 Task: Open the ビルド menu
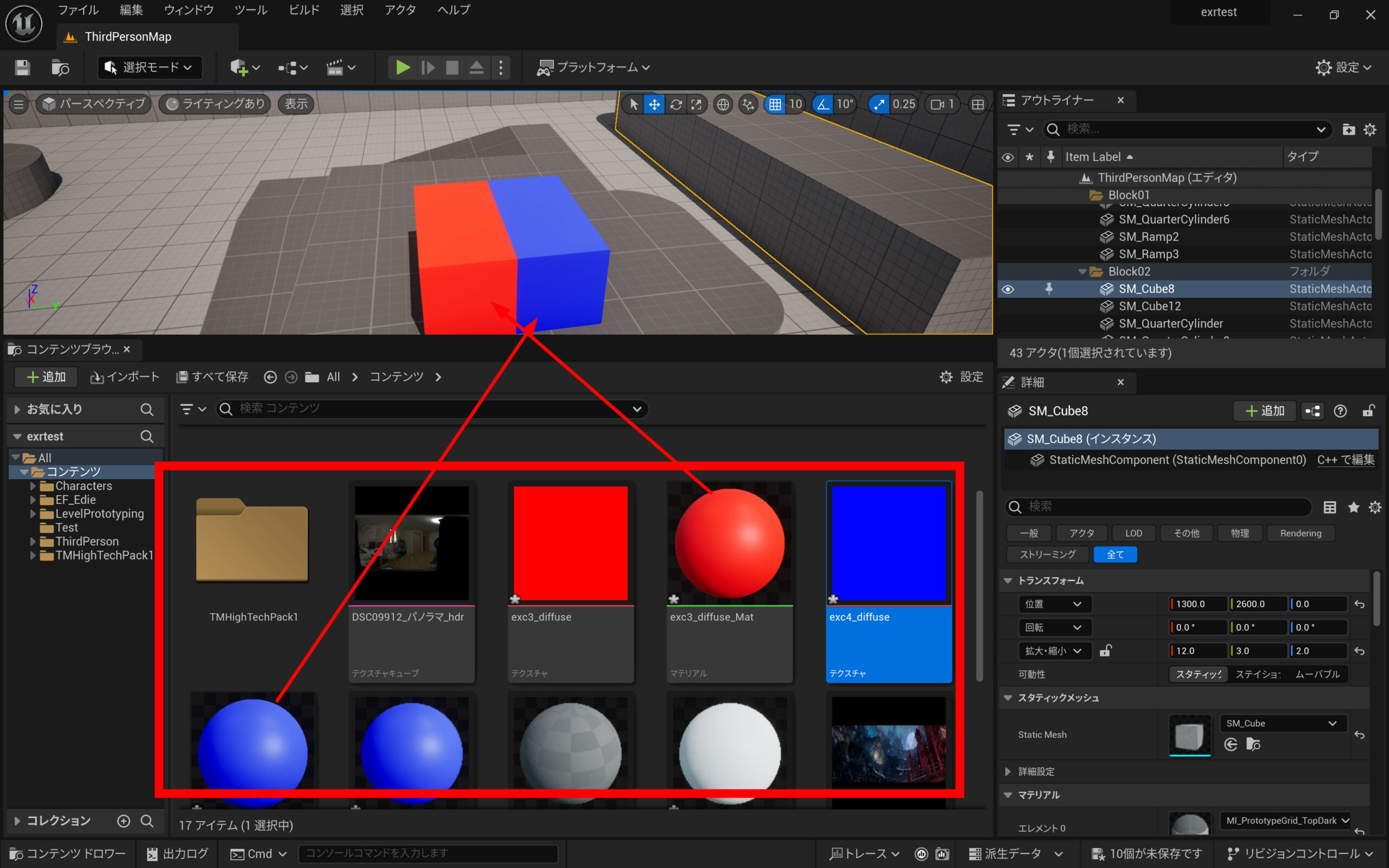(x=304, y=10)
